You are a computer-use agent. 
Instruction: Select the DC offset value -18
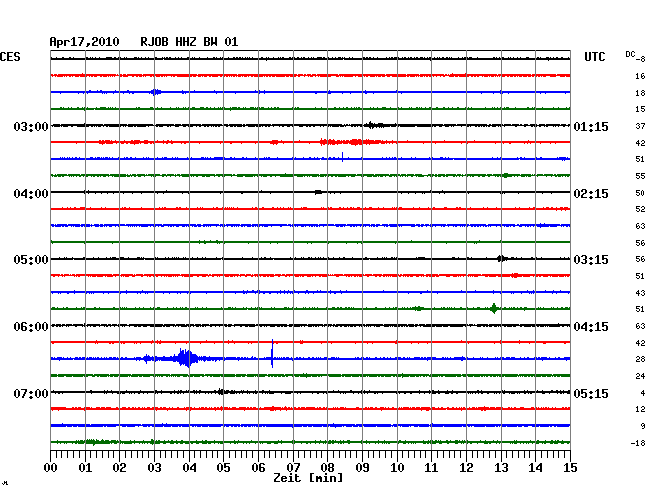click(638, 443)
